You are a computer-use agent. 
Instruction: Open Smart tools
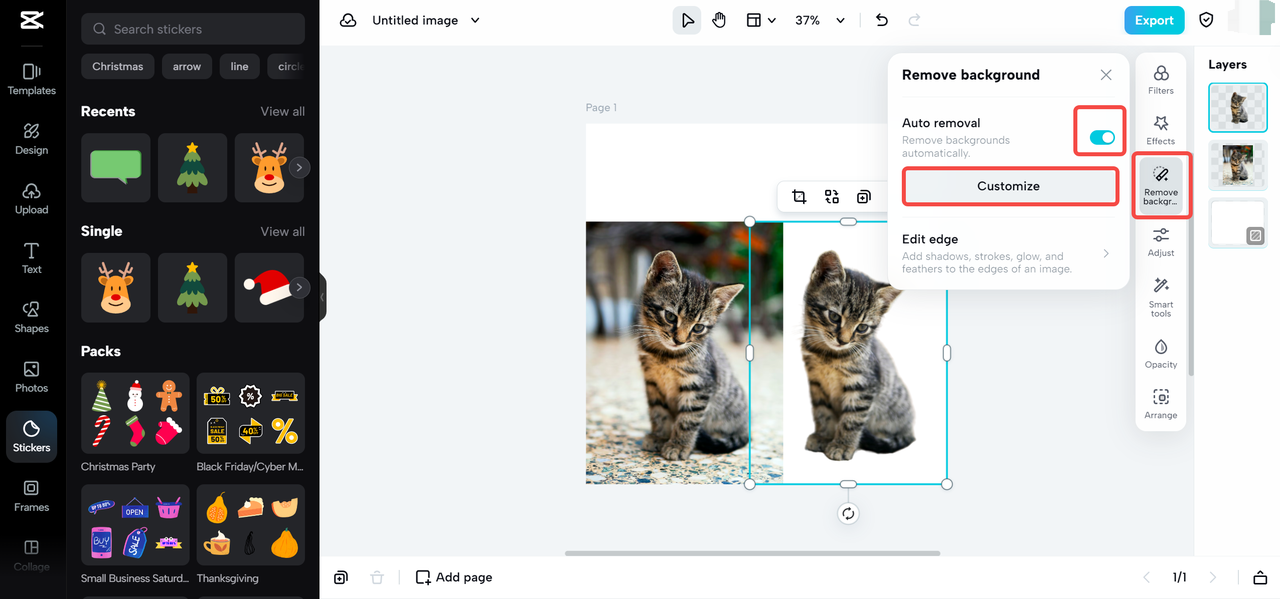tap(1161, 297)
